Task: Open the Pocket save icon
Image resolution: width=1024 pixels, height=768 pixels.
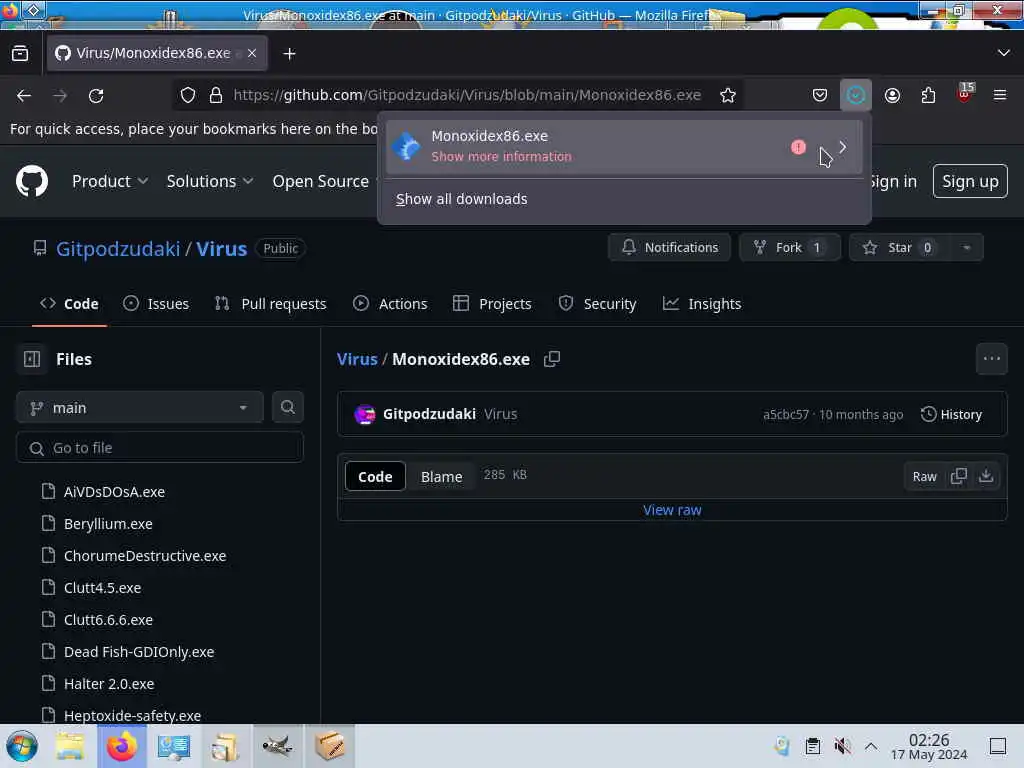Action: click(x=820, y=95)
